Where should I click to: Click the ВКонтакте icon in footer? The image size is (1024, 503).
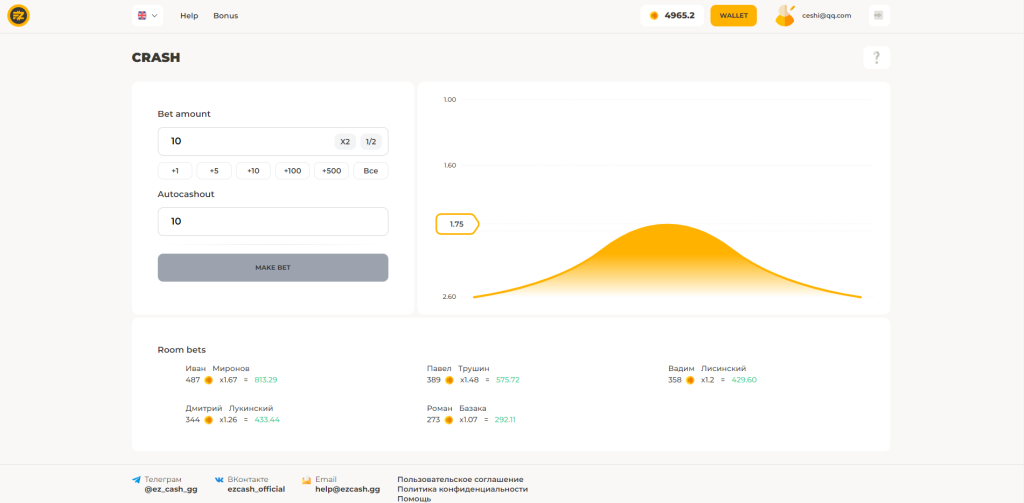[x=219, y=480]
